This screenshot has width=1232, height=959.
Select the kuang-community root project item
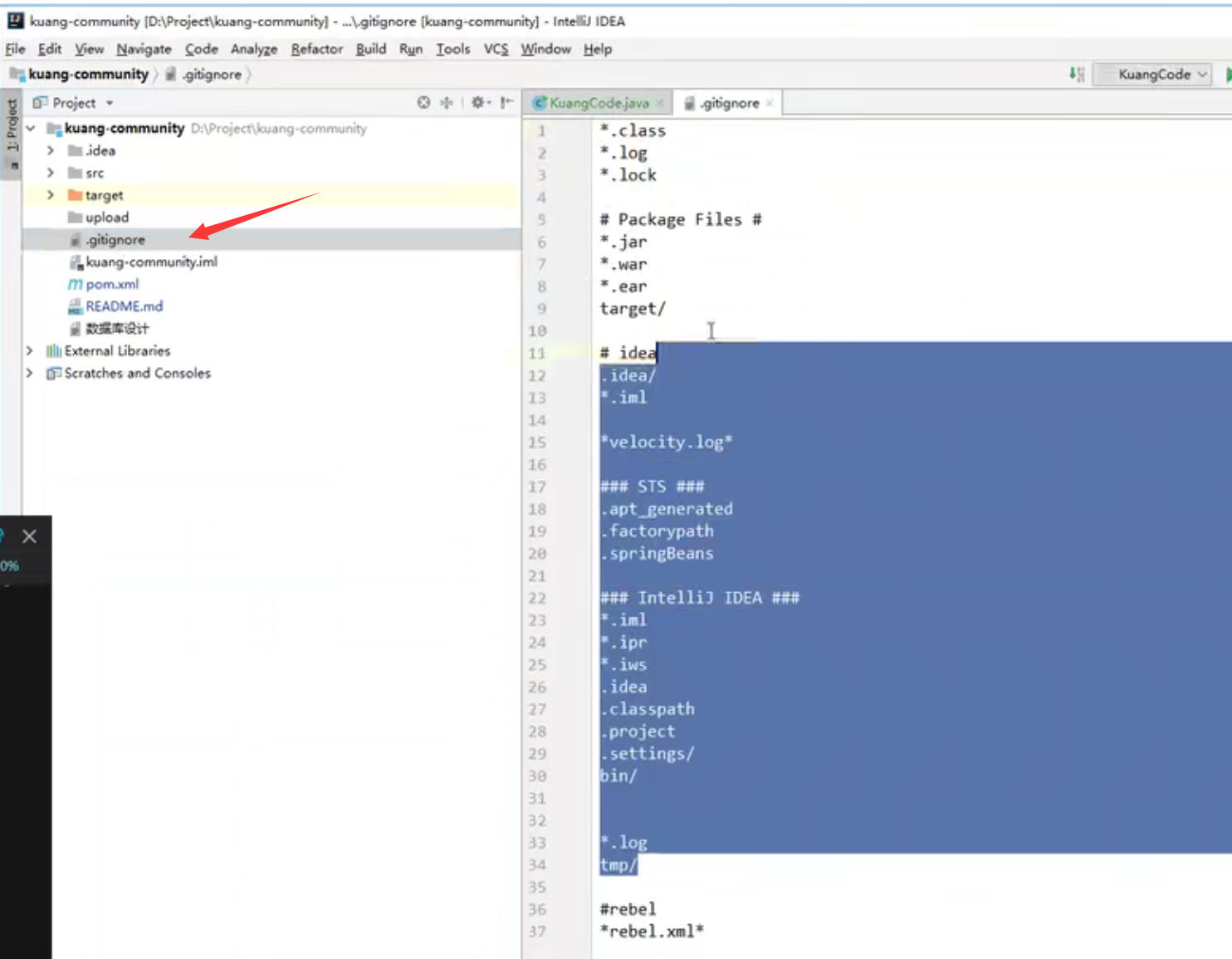click(124, 129)
